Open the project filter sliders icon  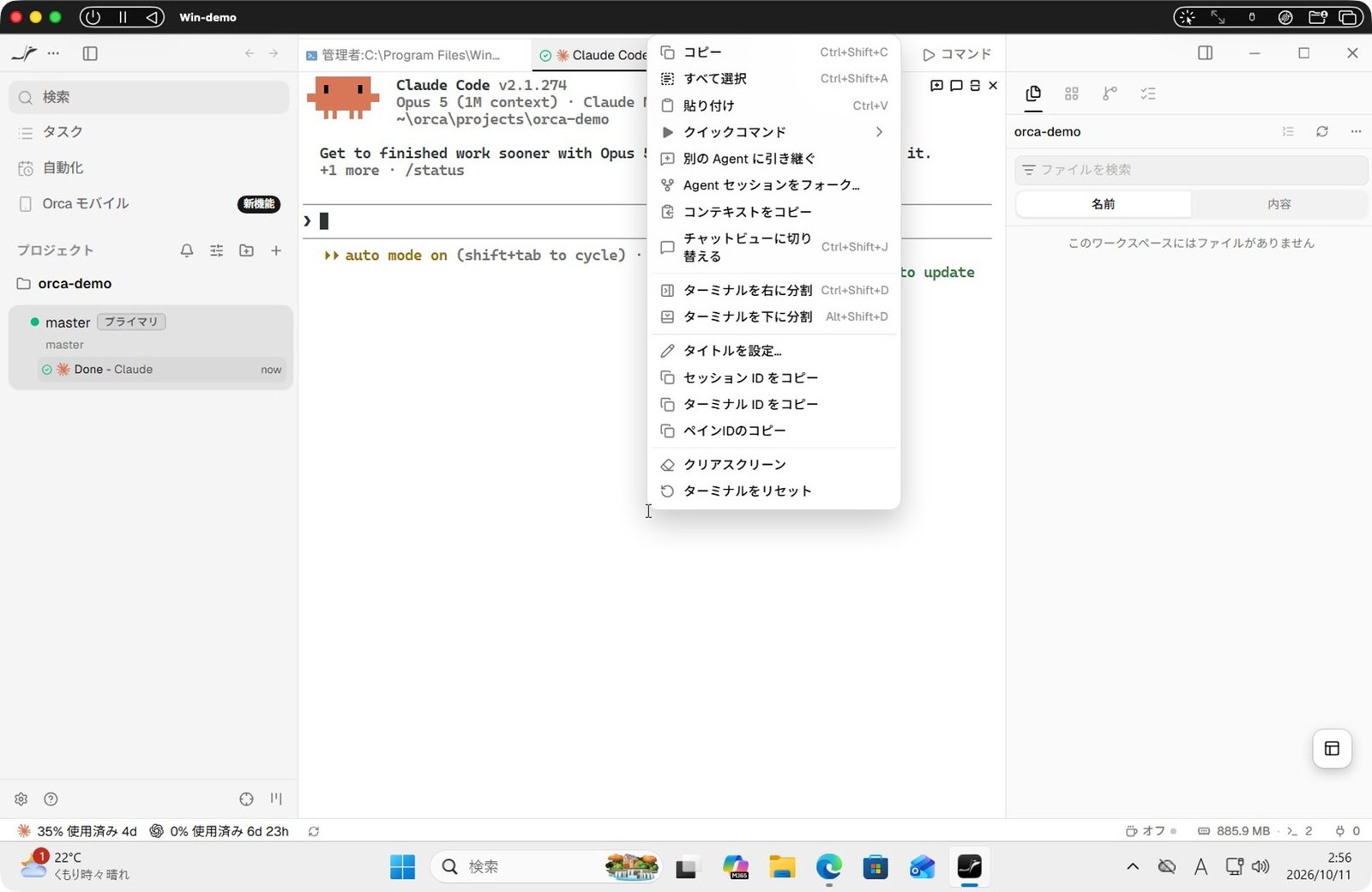217,250
